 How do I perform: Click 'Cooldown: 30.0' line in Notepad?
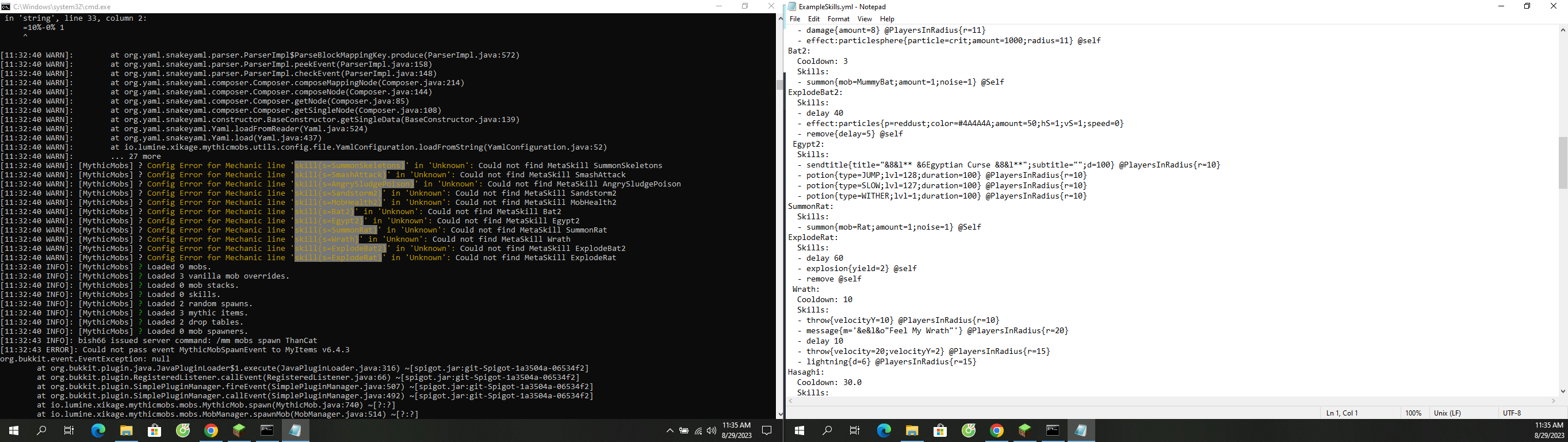pos(829,382)
